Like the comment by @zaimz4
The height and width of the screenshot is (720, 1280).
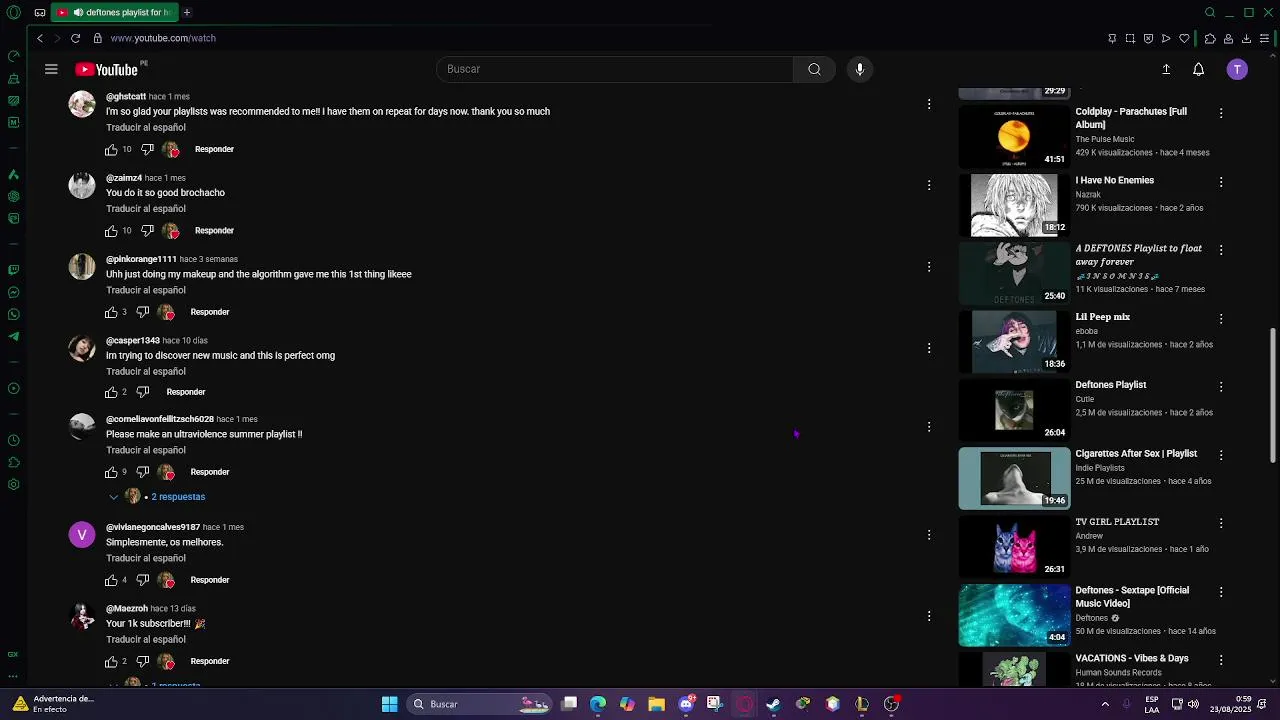coord(111,231)
